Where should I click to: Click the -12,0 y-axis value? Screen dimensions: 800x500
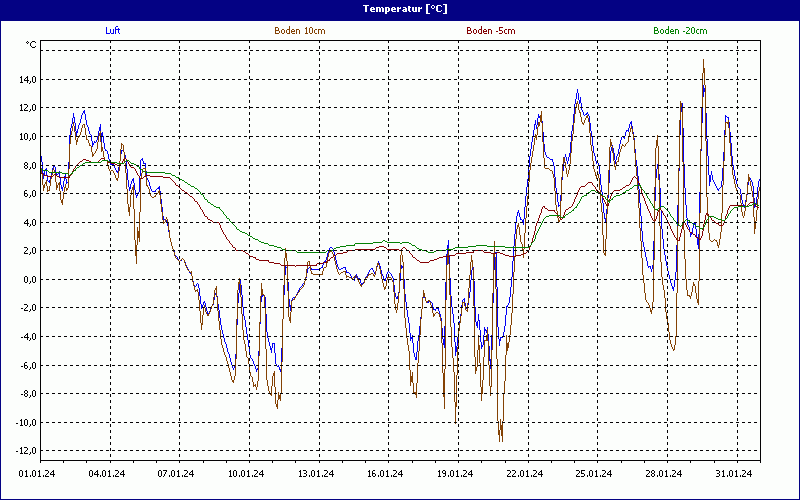[x=26, y=451]
